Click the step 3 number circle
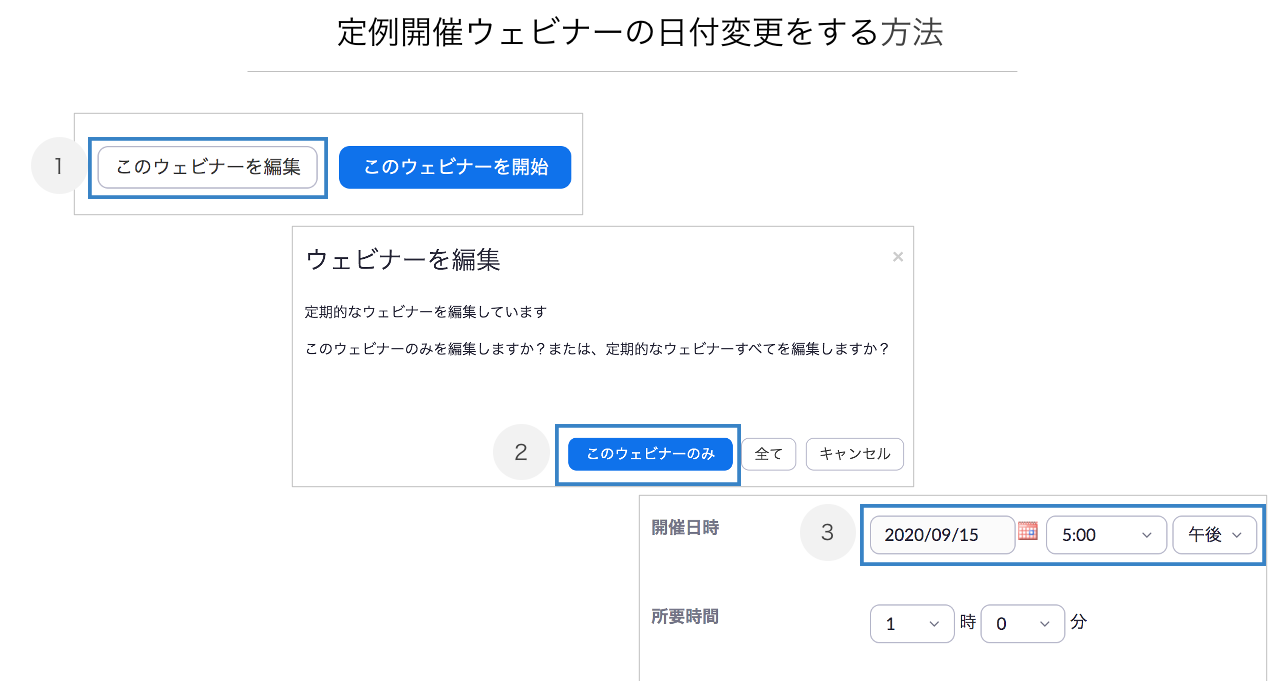This screenshot has height=681, width=1280. pos(827,533)
